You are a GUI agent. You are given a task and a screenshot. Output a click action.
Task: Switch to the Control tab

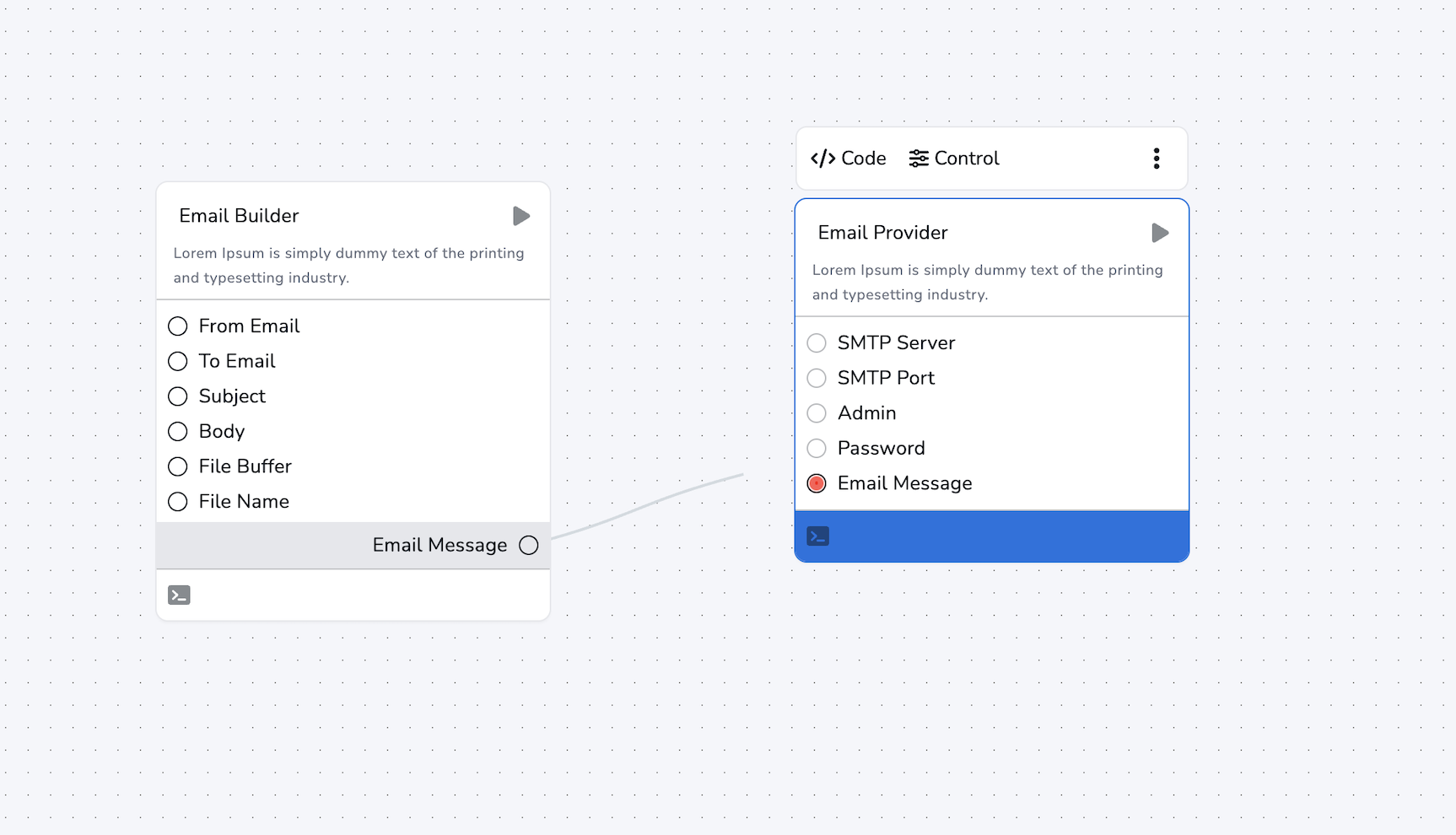(x=954, y=158)
